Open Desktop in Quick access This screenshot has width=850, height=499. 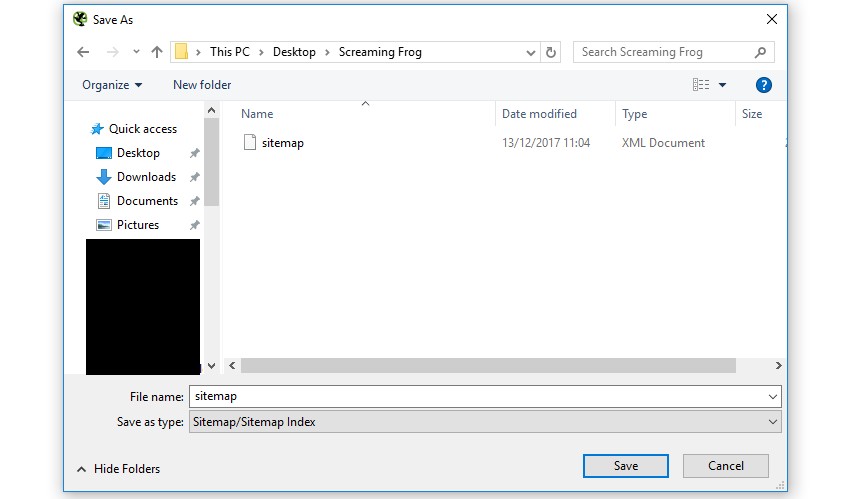(x=138, y=153)
